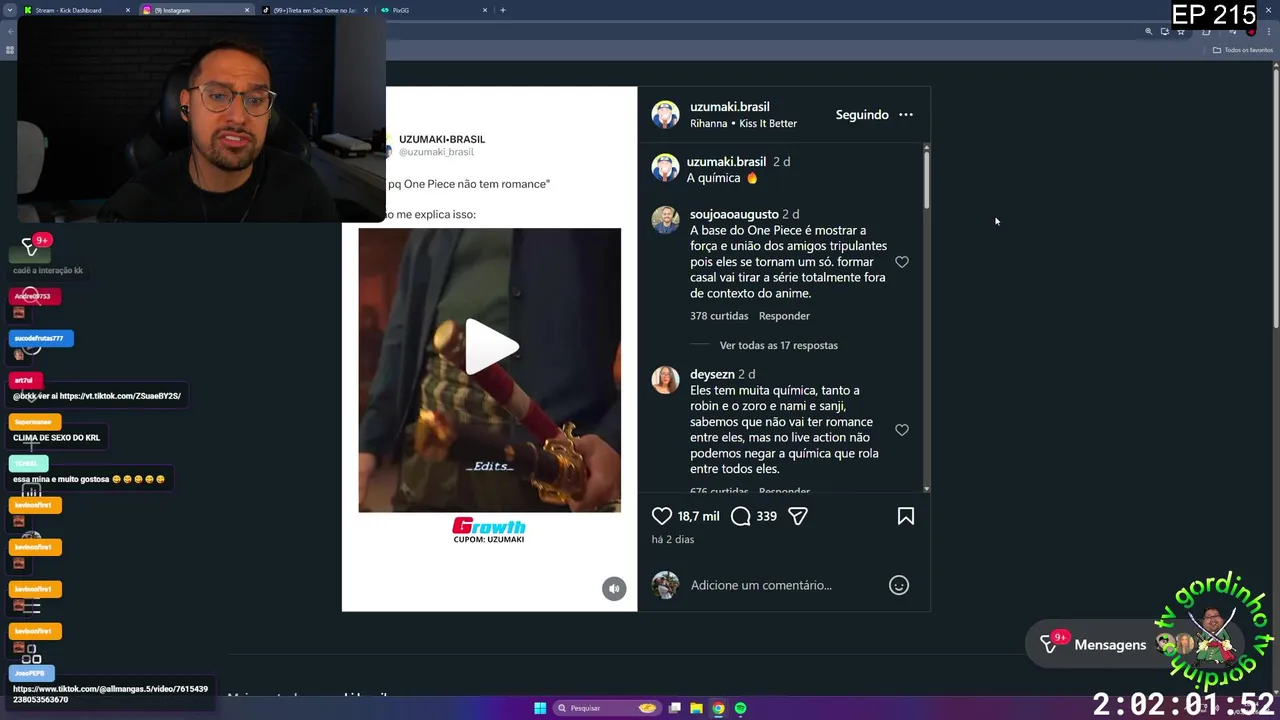The width and height of the screenshot is (1280, 720).
Task: Open uzumaki.brasil profile from post header
Action: [729, 107]
